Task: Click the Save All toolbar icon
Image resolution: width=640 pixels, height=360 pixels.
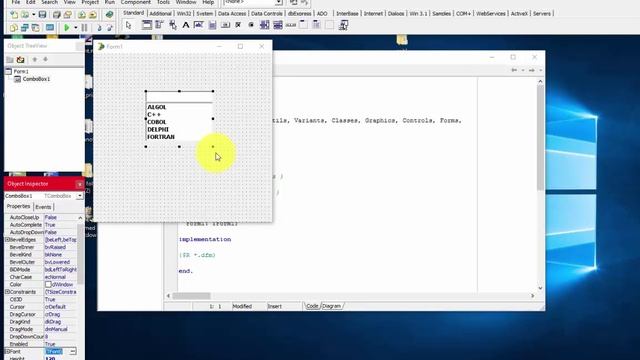Action: coord(57,15)
